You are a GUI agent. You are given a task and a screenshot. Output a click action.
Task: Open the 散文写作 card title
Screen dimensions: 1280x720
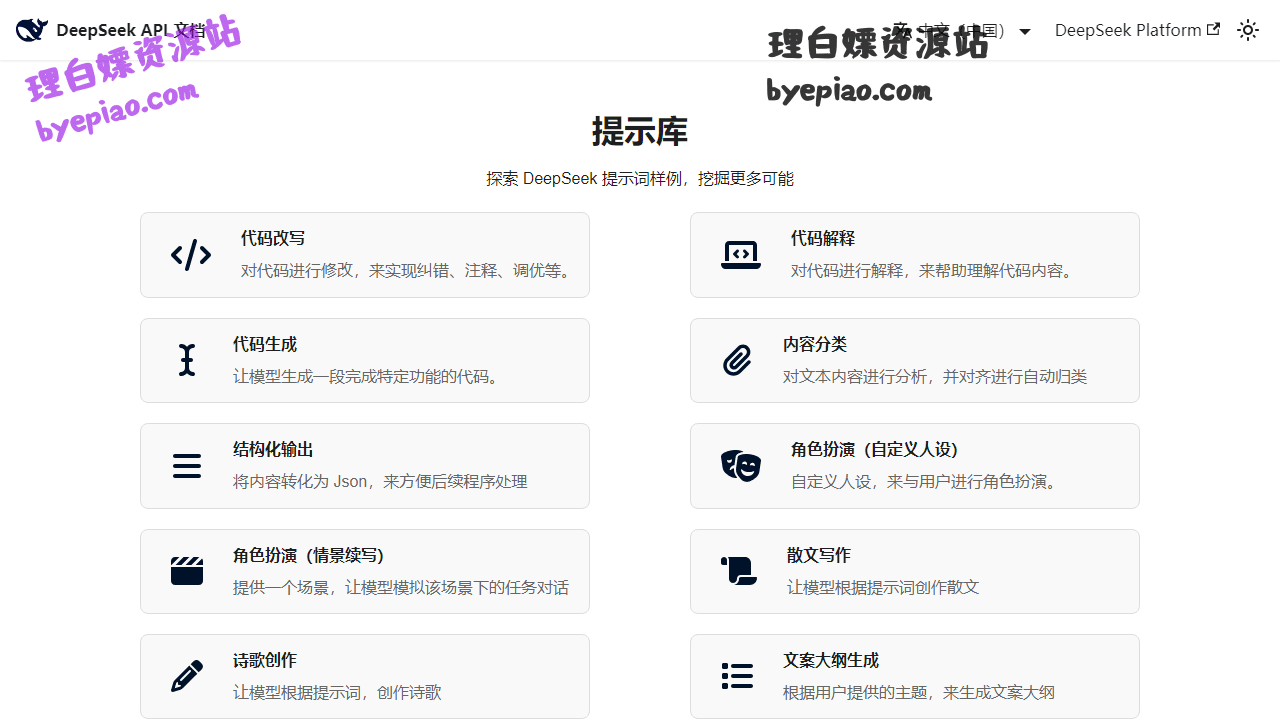pos(819,555)
